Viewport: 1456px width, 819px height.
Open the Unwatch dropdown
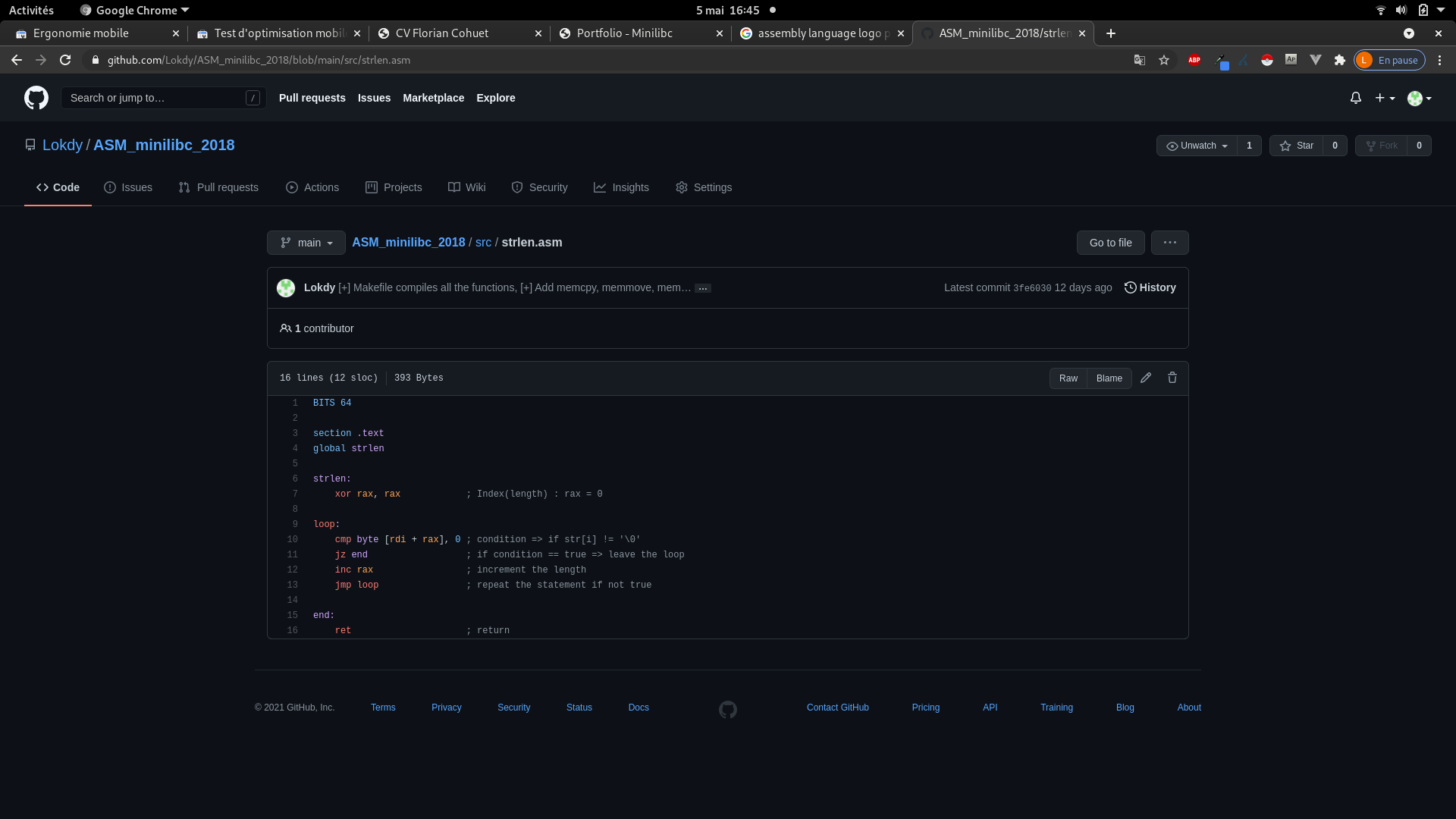1197,146
